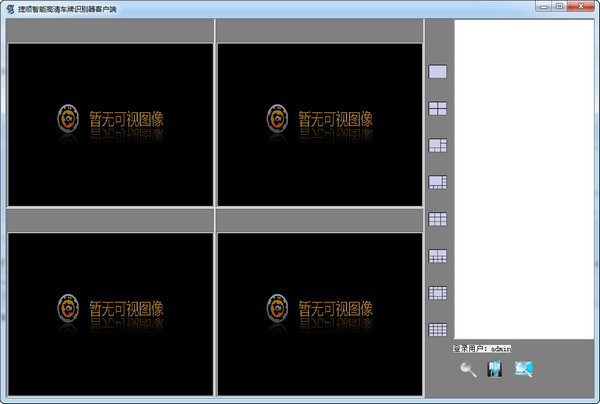Click the application icon in title bar

click(x=10, y=9)
